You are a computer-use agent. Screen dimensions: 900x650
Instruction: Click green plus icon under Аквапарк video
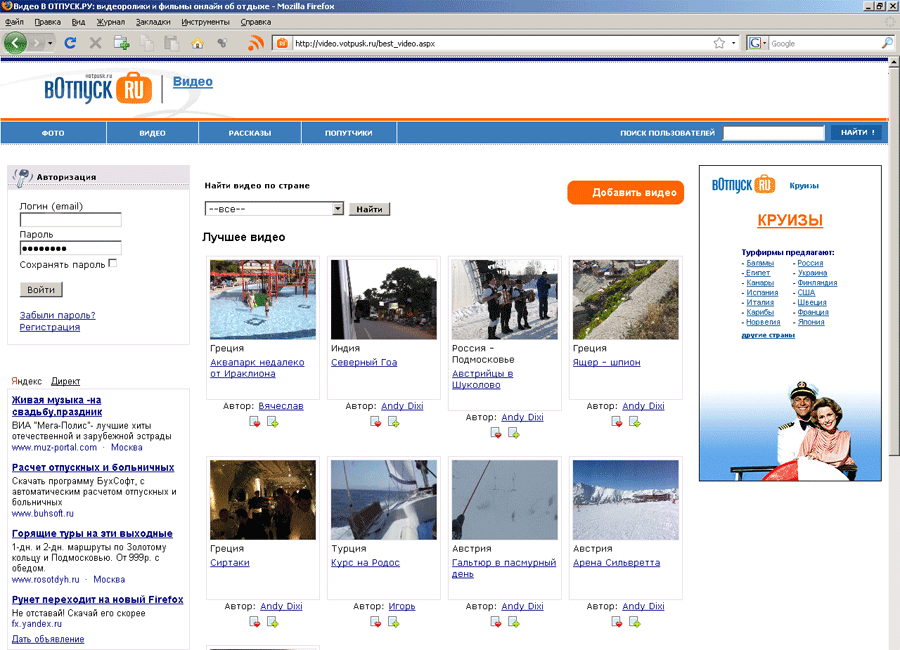pos(273,422)
